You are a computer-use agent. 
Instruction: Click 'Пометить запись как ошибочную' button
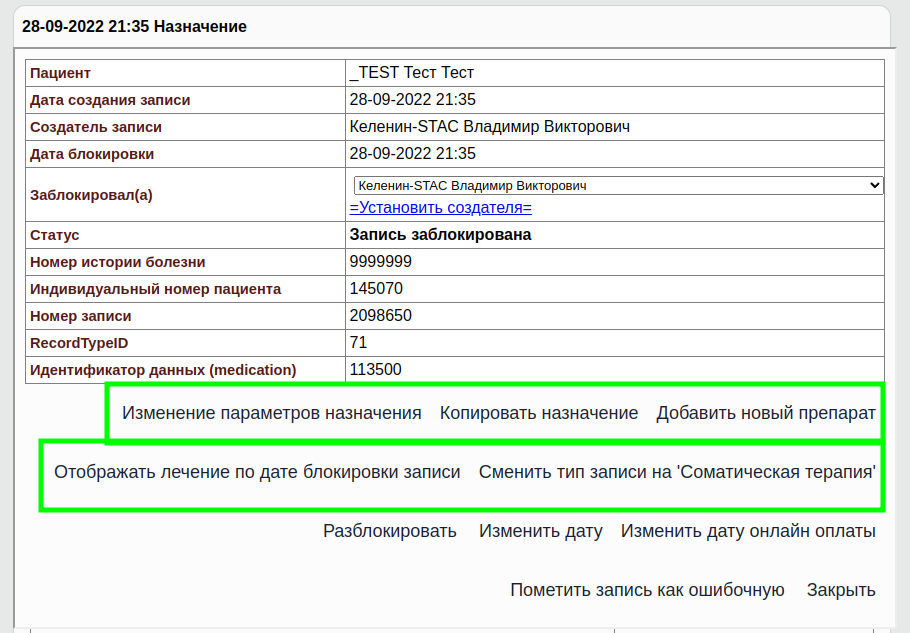[x=647, y=590]
